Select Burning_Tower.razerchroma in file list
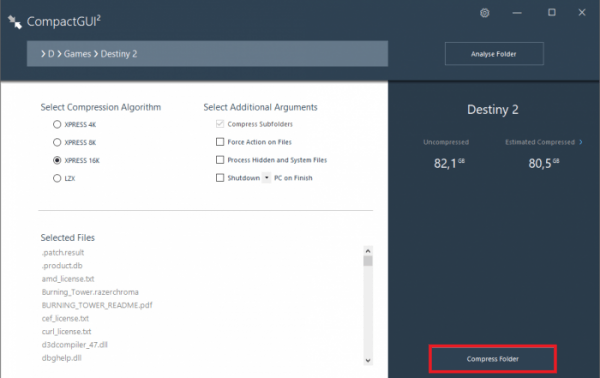 (90, 292)
